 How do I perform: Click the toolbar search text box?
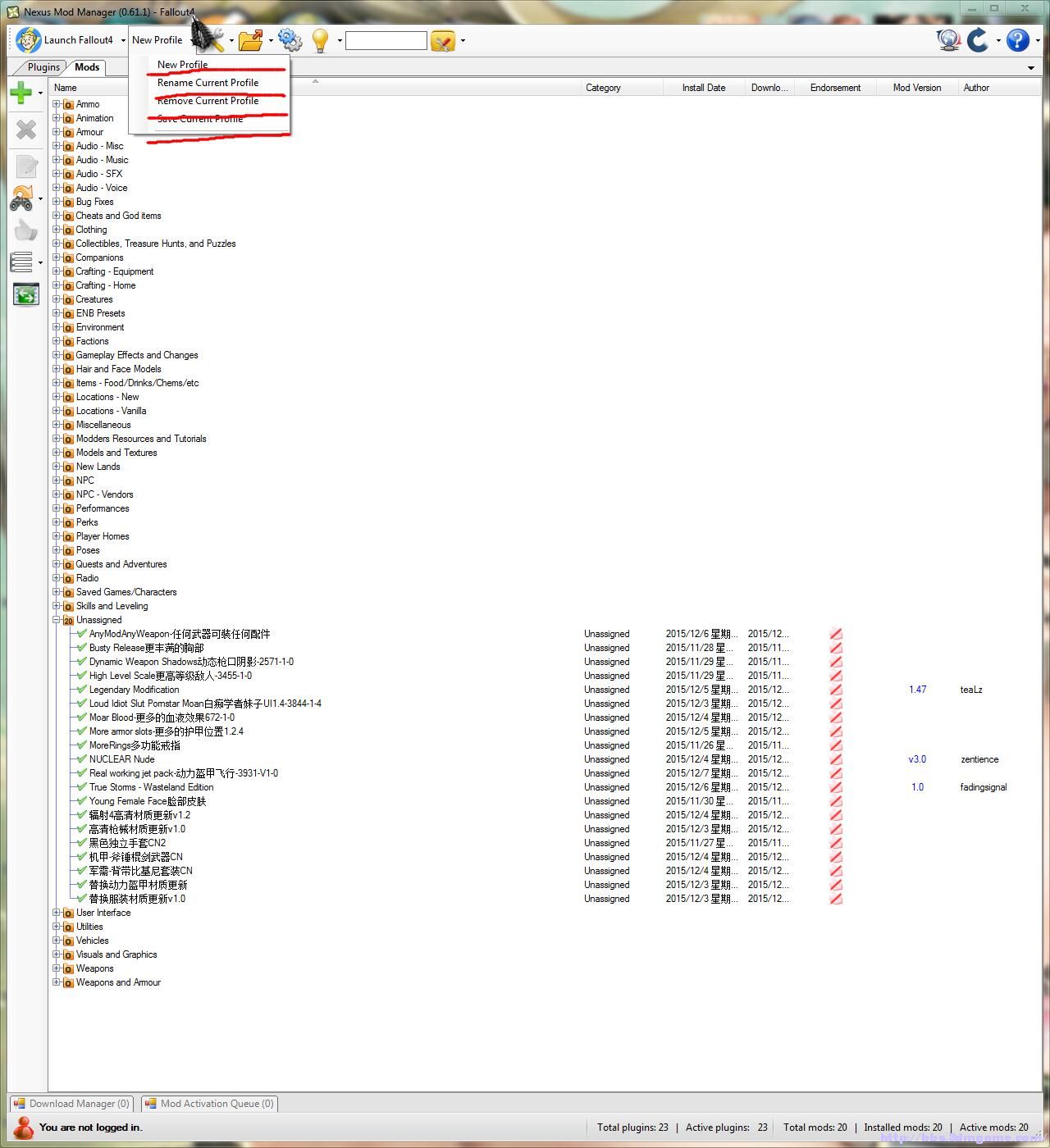tap(386, 40)
